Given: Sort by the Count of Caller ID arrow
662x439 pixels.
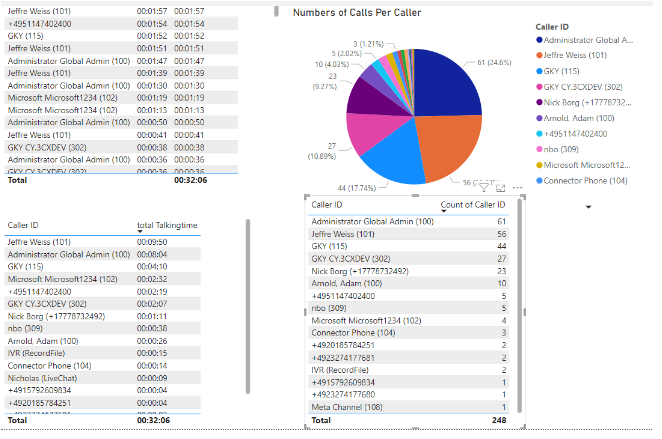Looking at the screenshot, I should pos(444,211).
